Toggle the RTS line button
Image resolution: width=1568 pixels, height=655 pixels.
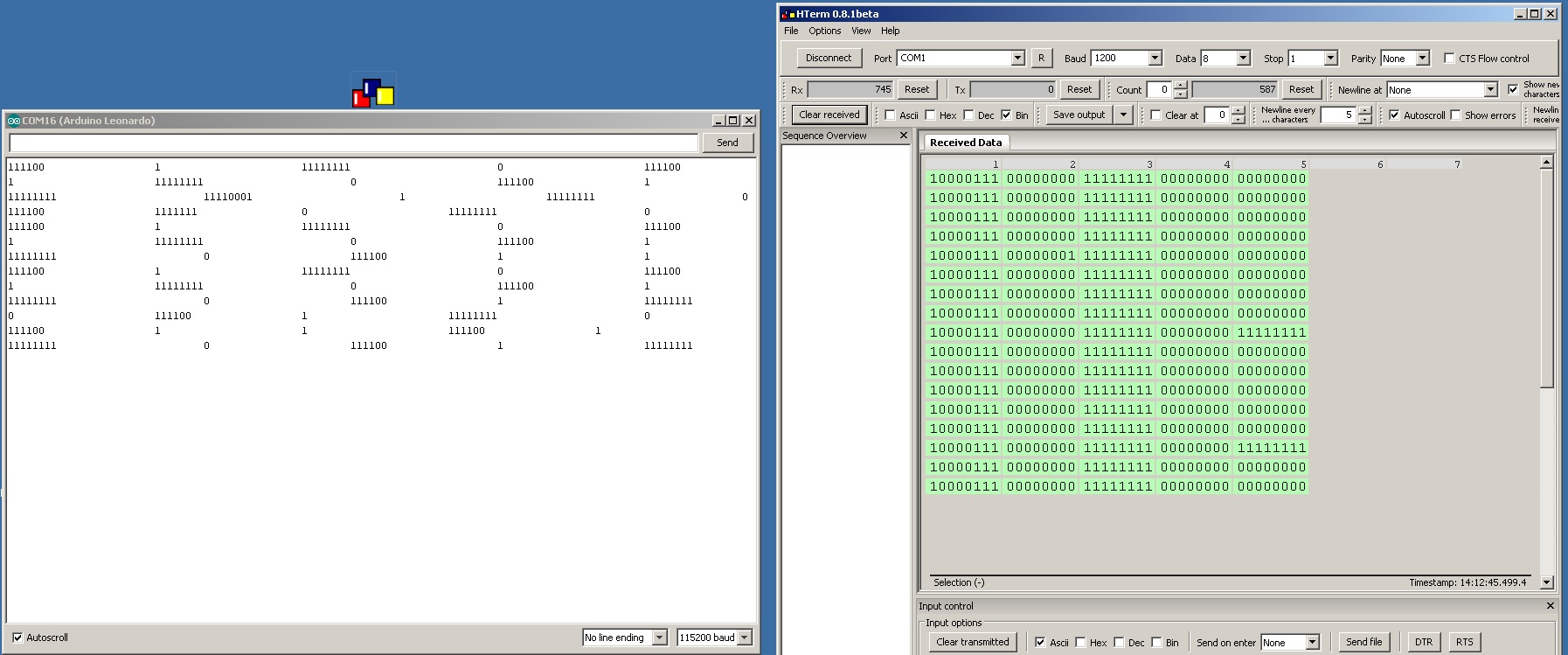point(1465,642)
